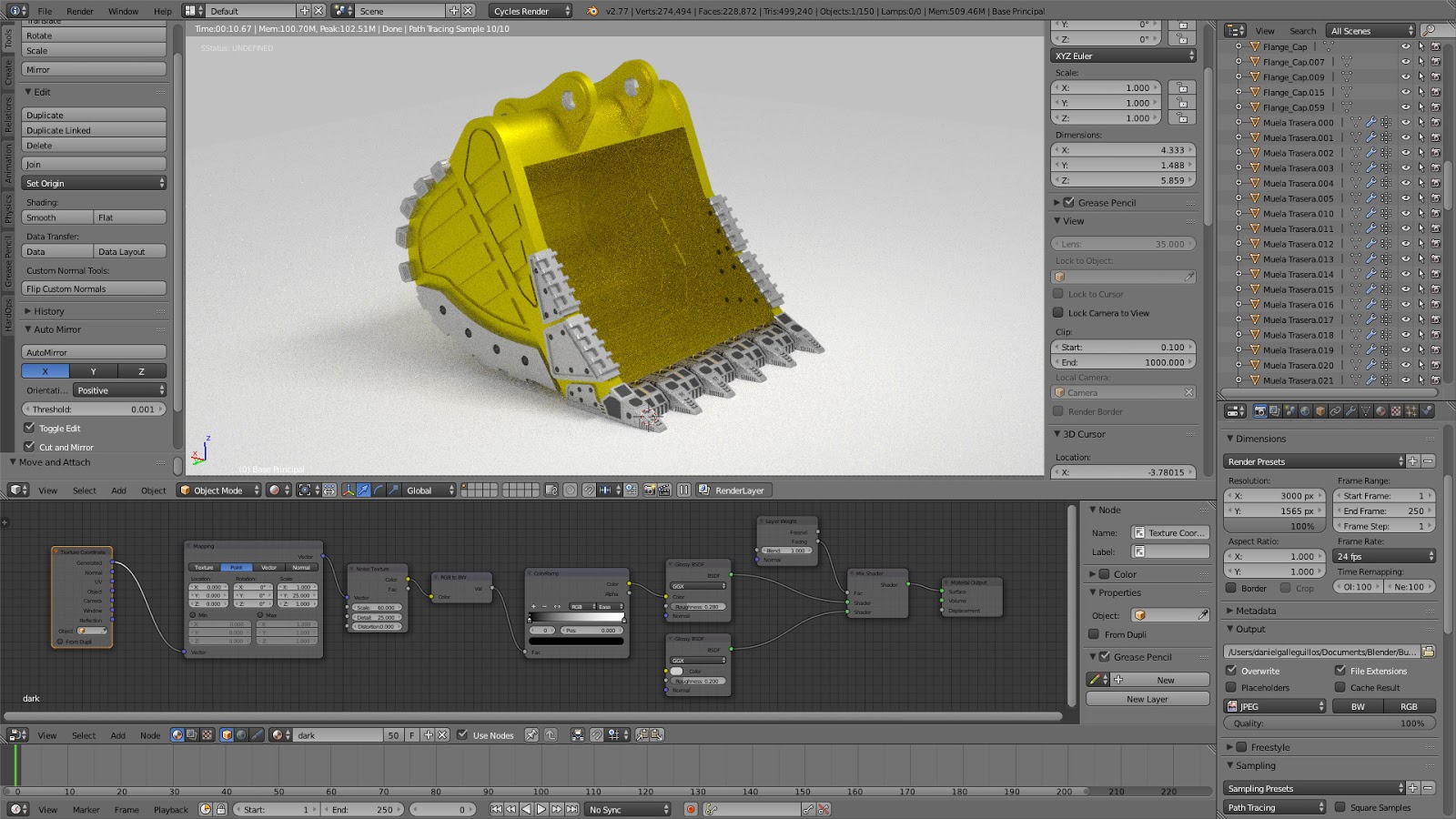Open the Render menu in the top bar
Viewport: 1456px width, 819px height.
[x=79, y=12]
